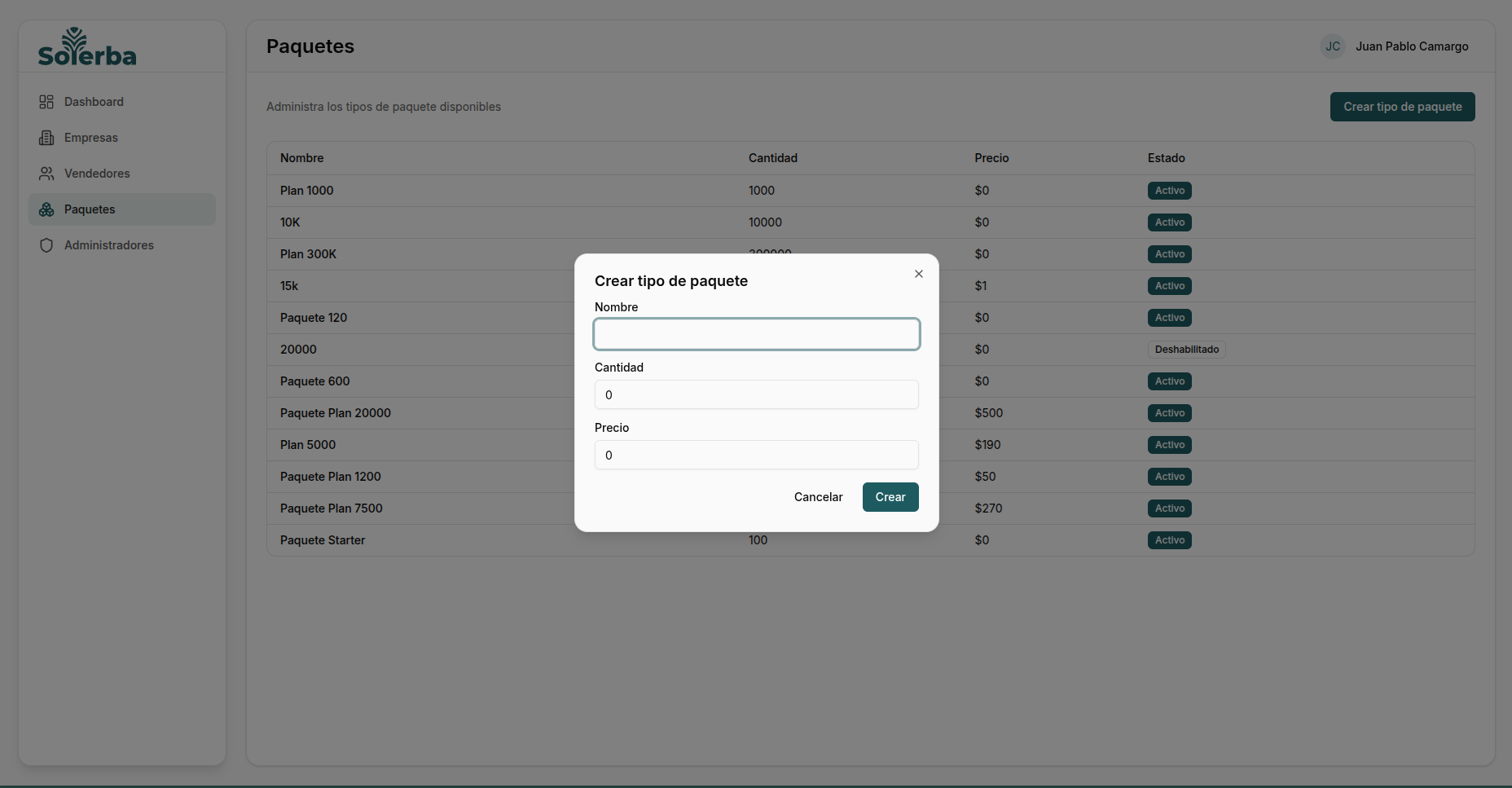
Task: Close the Crear tipo de paquete dialog
Action: [x=918, y=274]
